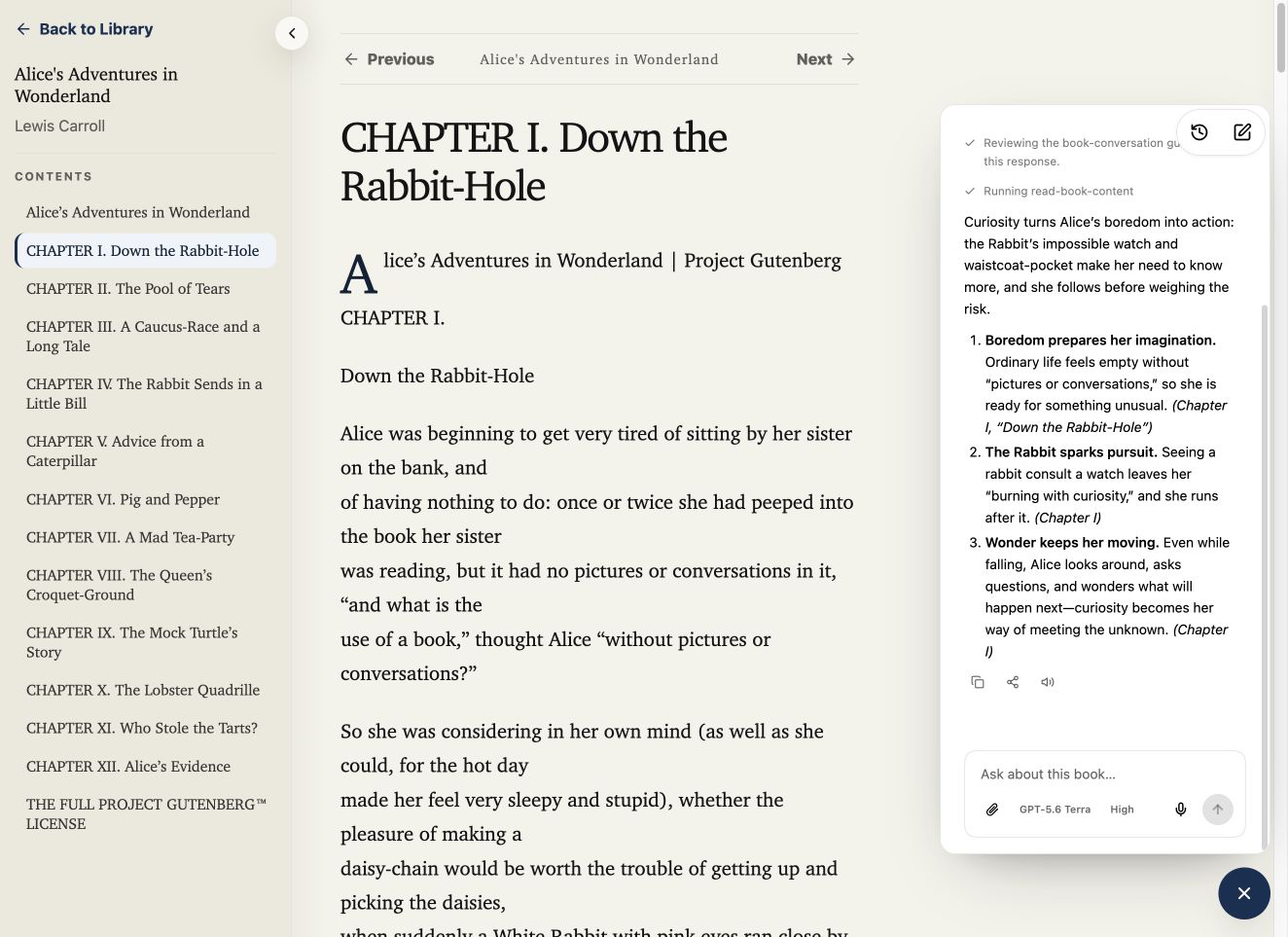The height and width of the screenshot is (937, 1288).
Task: Open the GPT-5.6 Terra model selector
Action: 1055,810
